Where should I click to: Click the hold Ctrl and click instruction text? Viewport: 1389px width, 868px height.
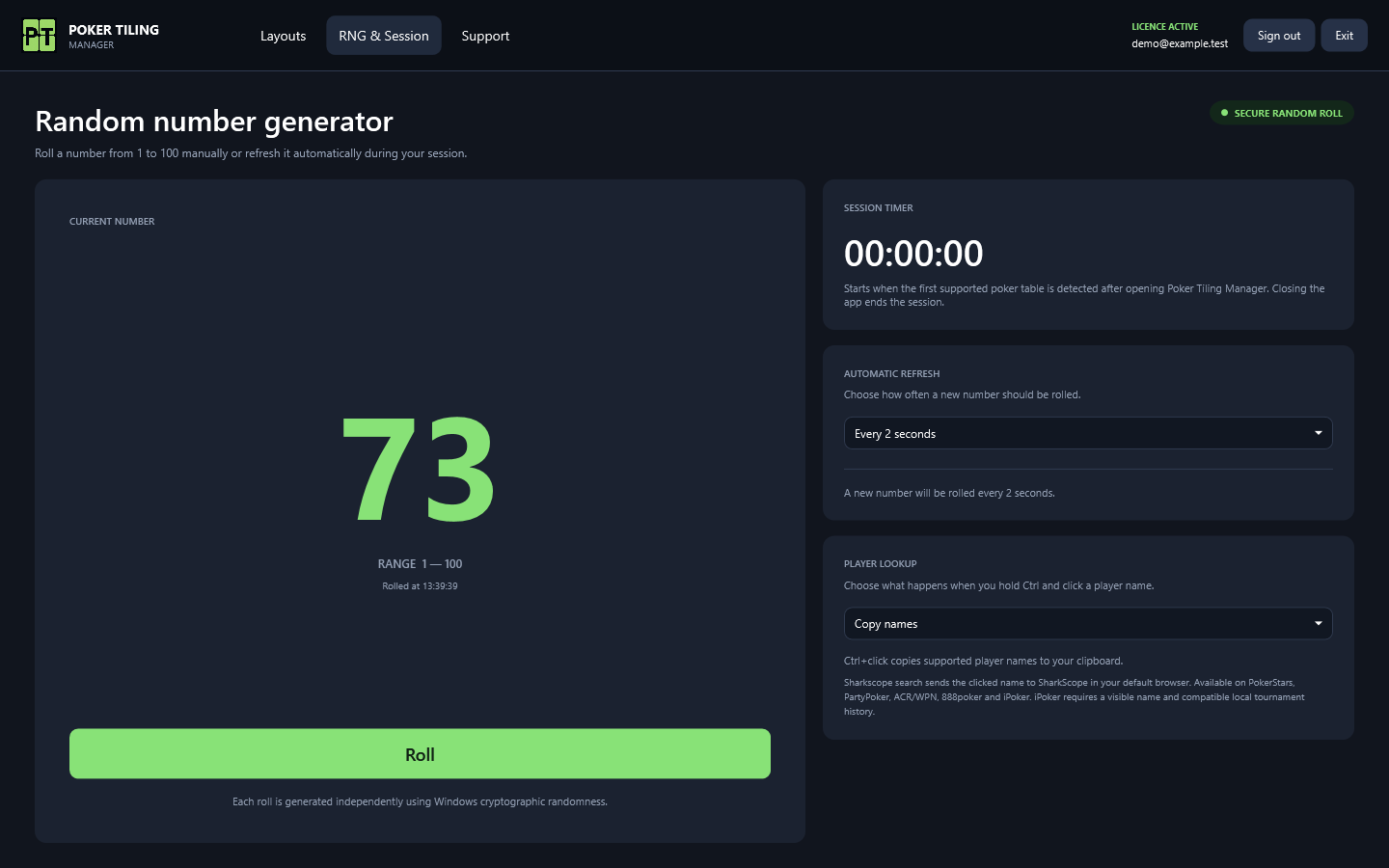click(x=998, y=585)
